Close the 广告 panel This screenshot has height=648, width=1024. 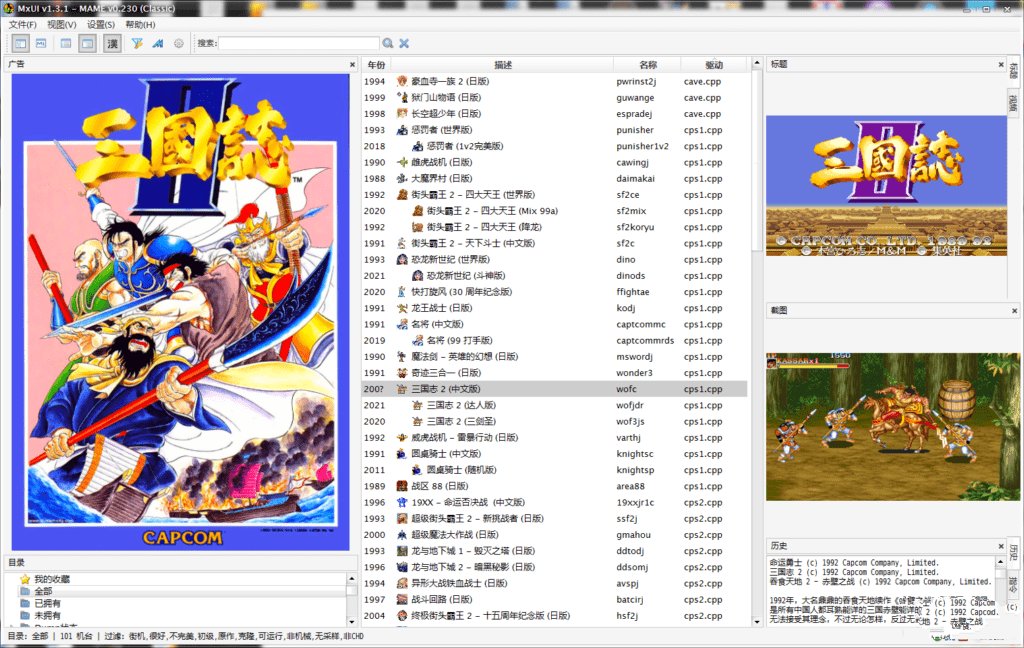click(x=352, y=65)
